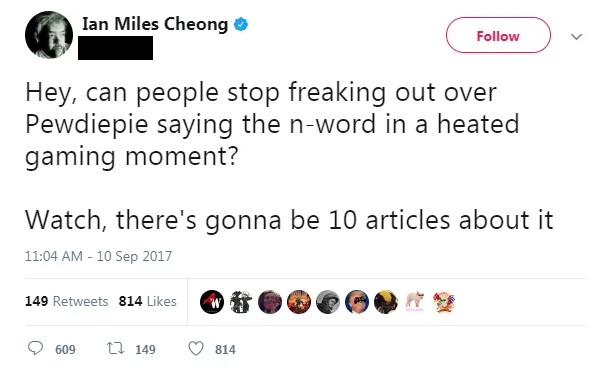Click the Follow button

(498, 35)
